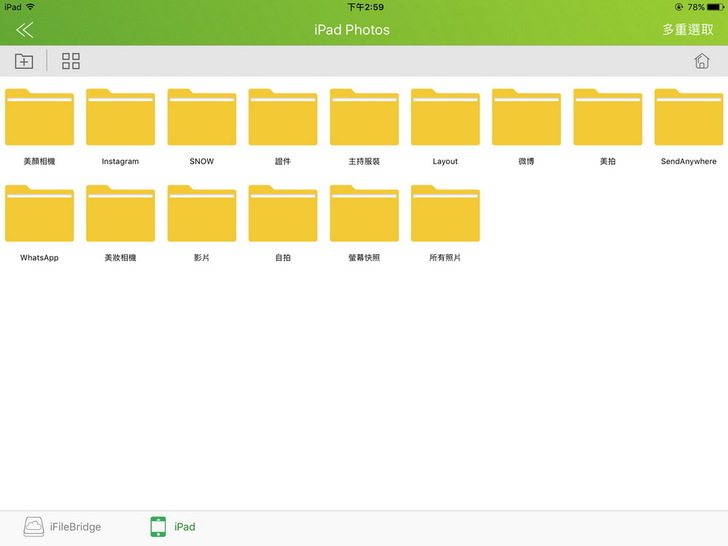Viewport: 728px width, 546px height.
Task: Open the WhatsApp folder
Action: (x=39, y=213)
